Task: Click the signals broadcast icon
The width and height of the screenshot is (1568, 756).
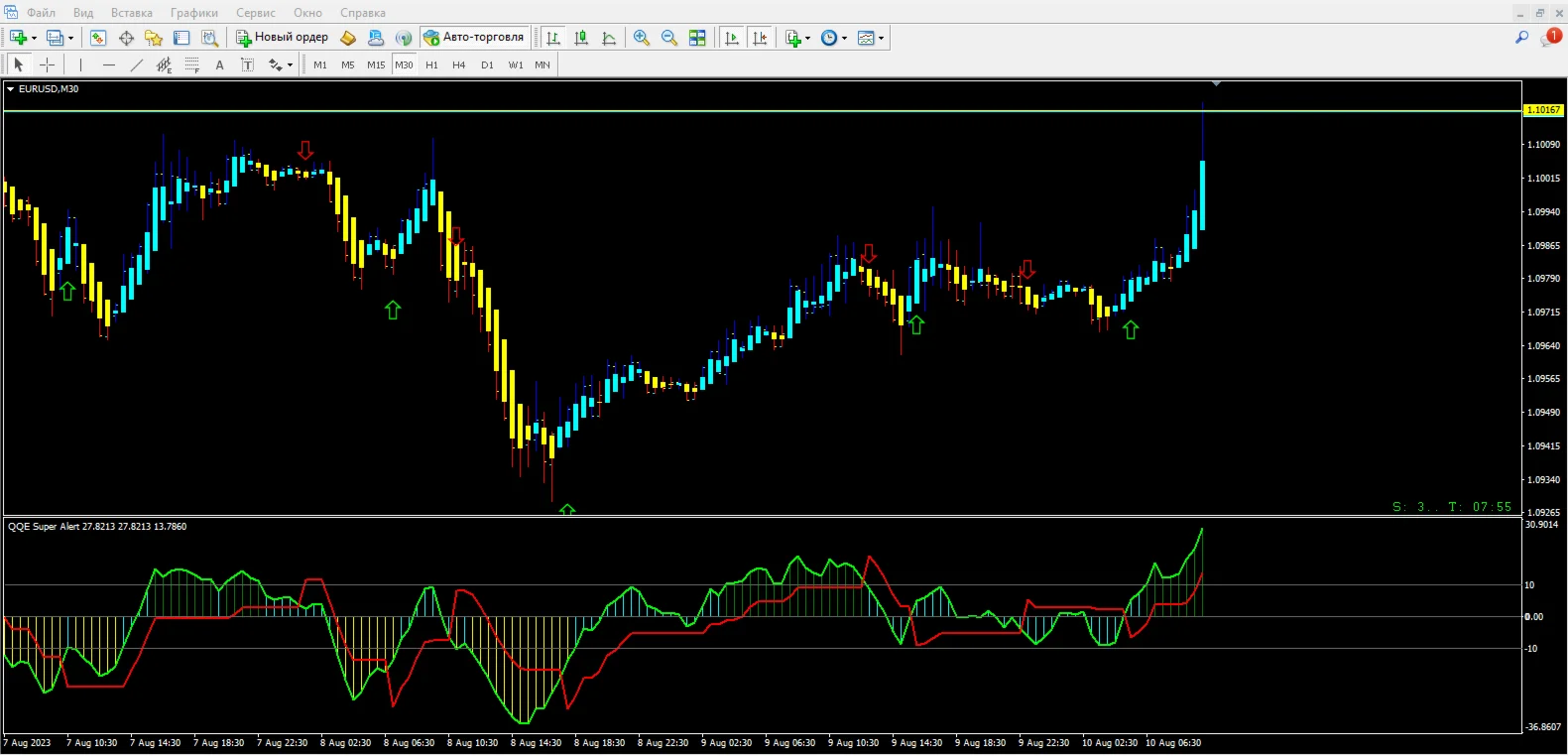Action: click(x=404, y=38)
